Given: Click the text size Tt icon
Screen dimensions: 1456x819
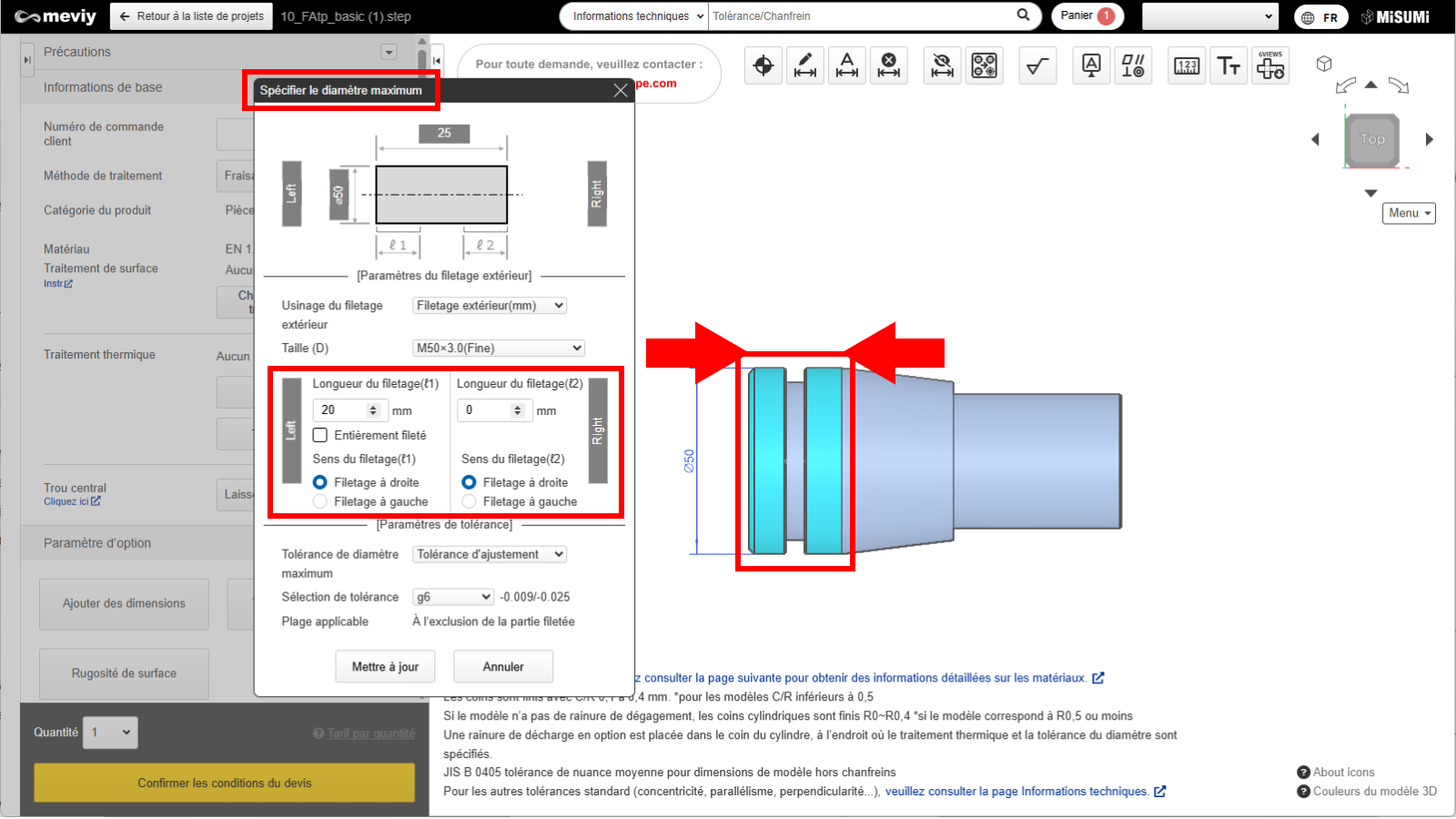Looking at the screenshot, I should pyautogui.click(x=1228, y=66).
